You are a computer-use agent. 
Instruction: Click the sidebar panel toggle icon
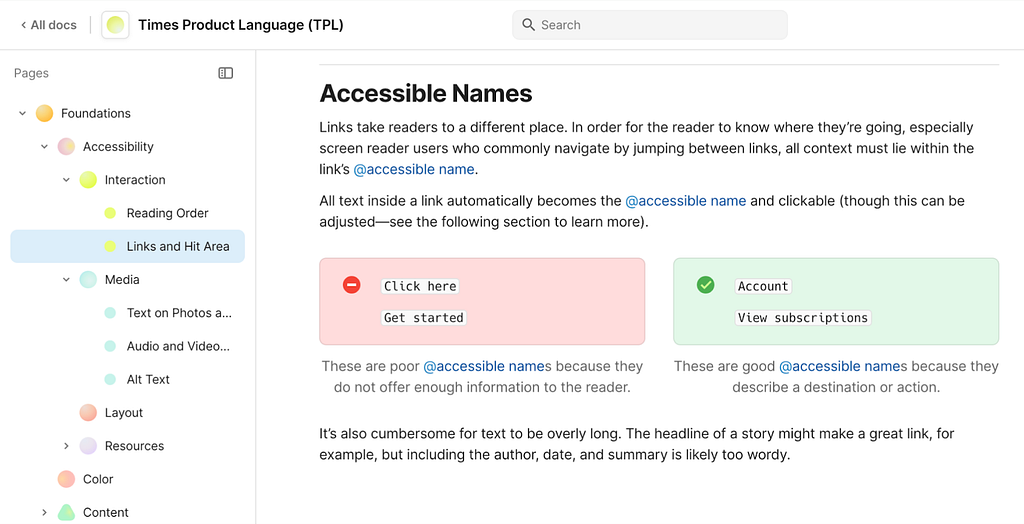tap(226, 73)
